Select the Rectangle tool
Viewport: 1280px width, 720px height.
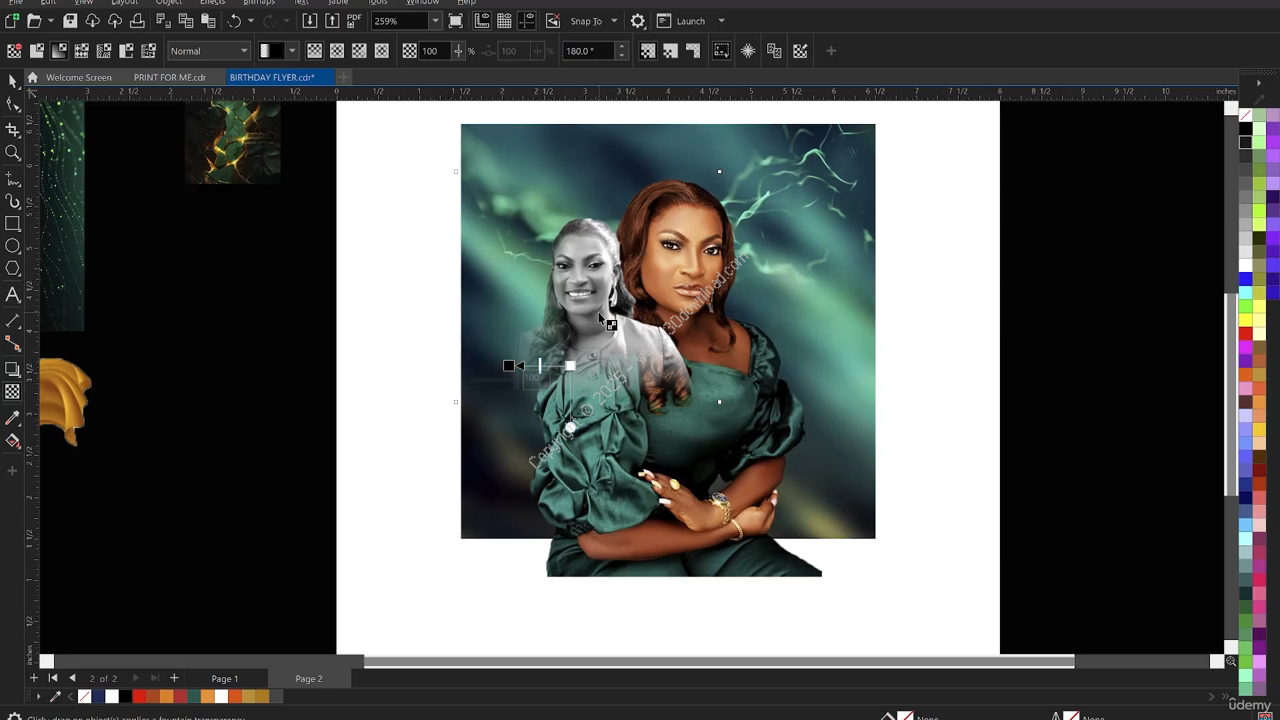pos(12,224)
